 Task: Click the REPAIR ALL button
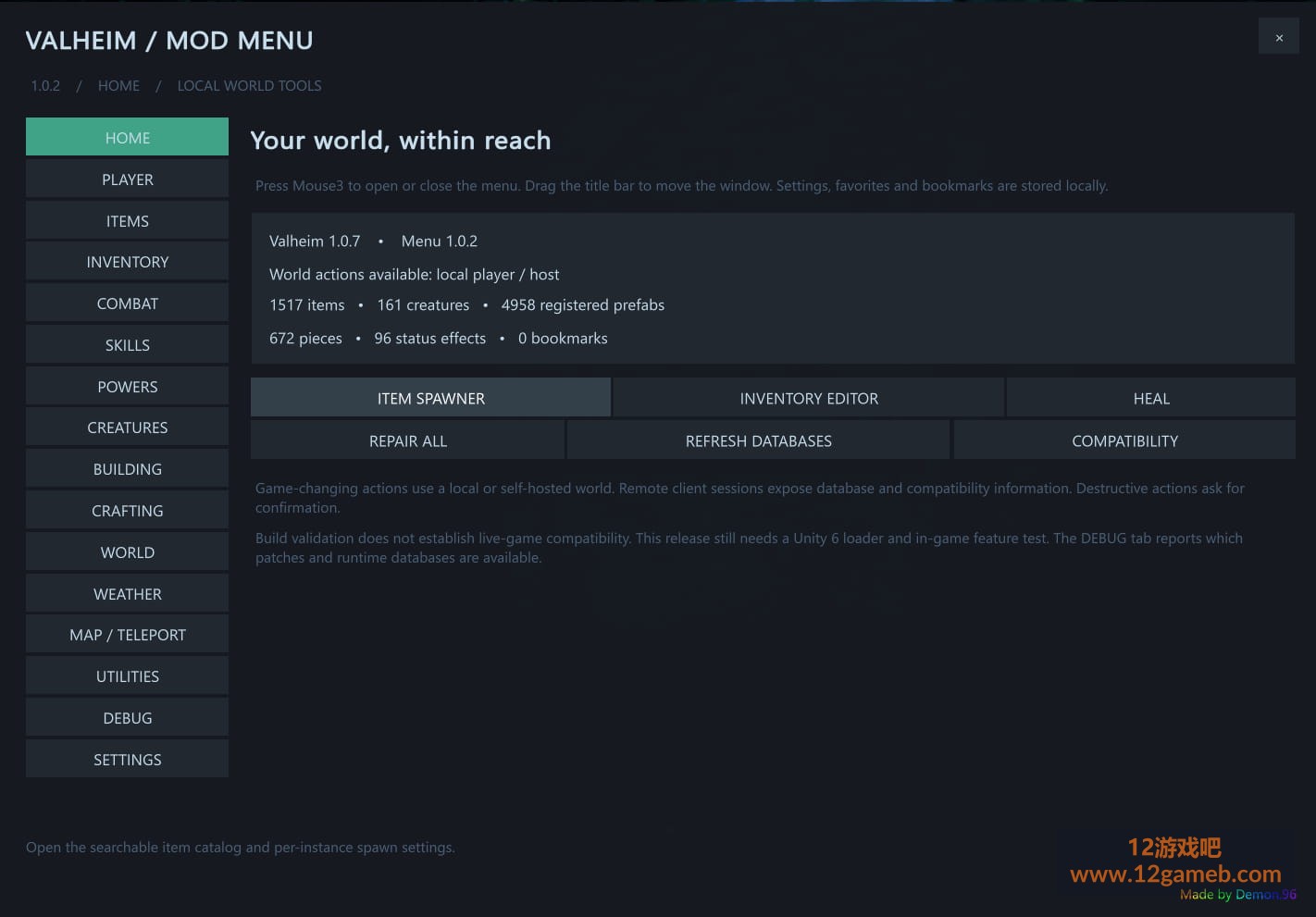[x=407, y=440]
